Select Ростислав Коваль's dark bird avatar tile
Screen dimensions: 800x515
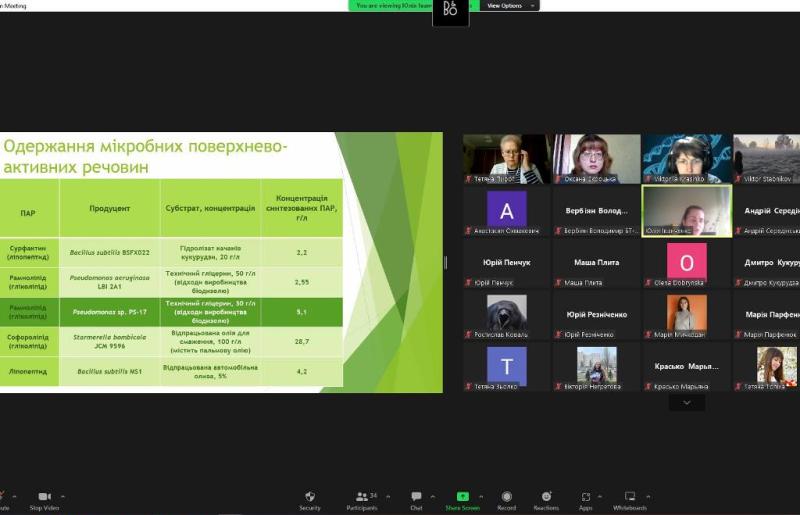[507, 315]
